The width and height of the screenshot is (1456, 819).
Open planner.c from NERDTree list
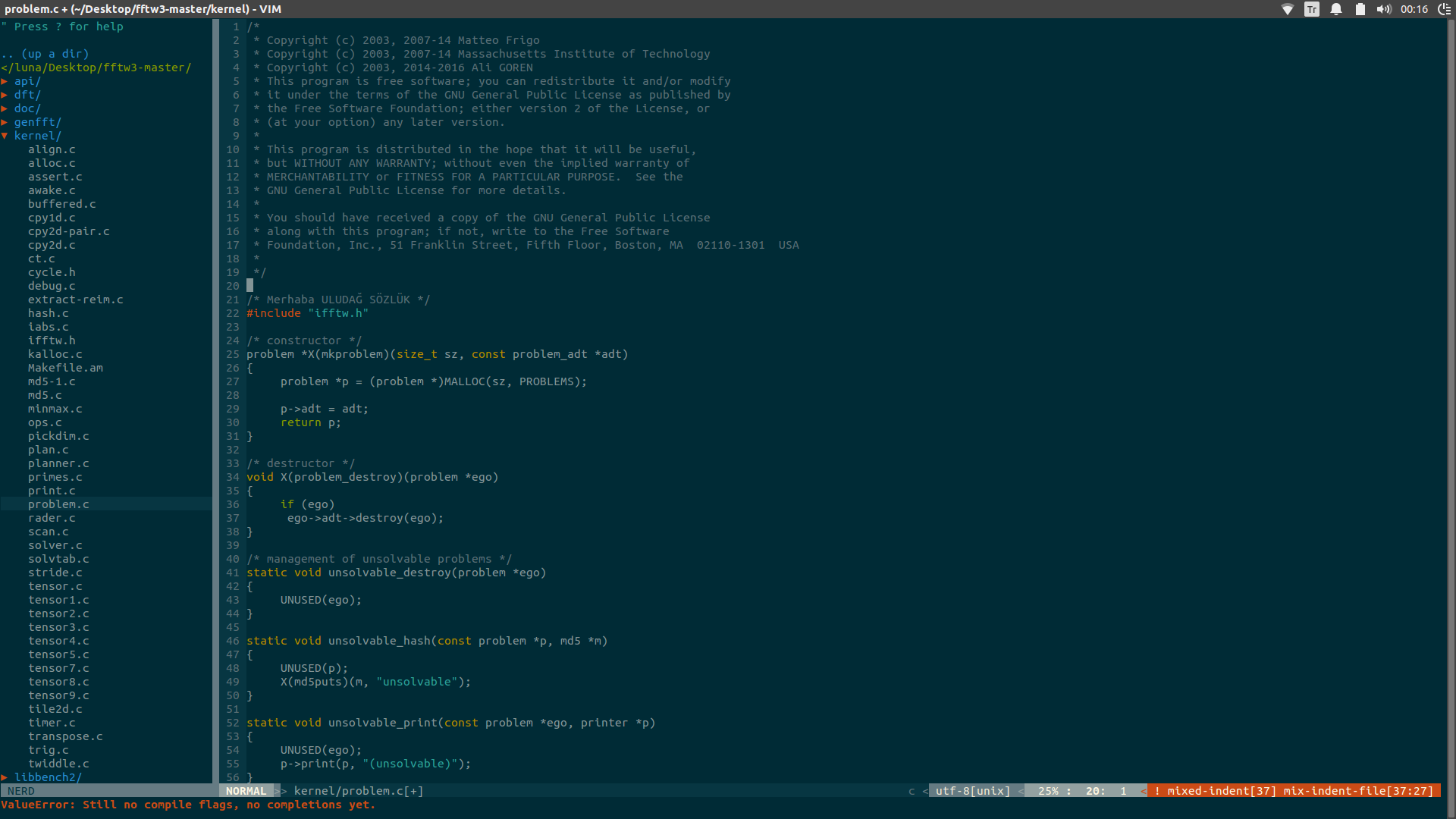coord(58,463)
